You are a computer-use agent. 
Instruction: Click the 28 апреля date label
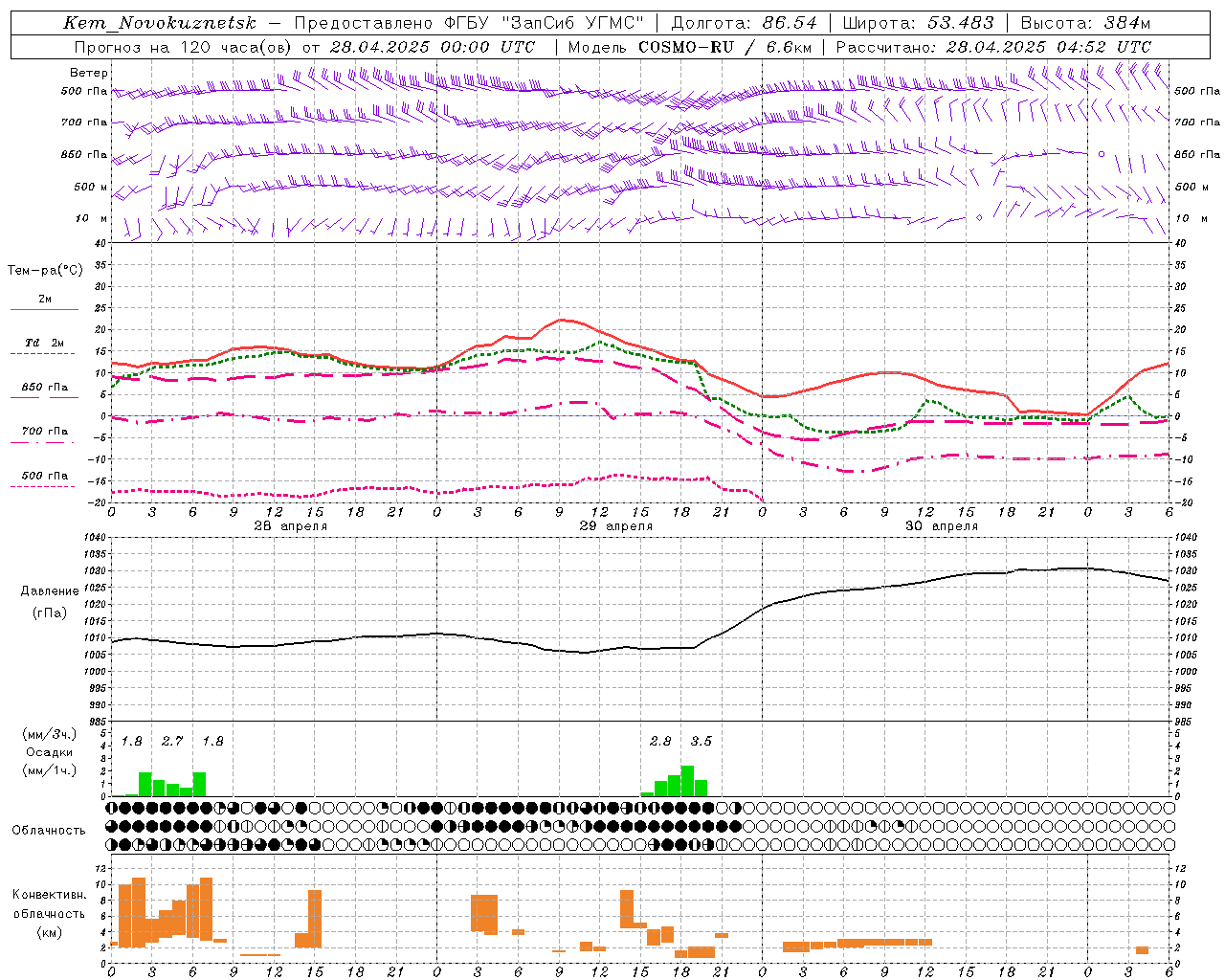[x=290, y=526]
